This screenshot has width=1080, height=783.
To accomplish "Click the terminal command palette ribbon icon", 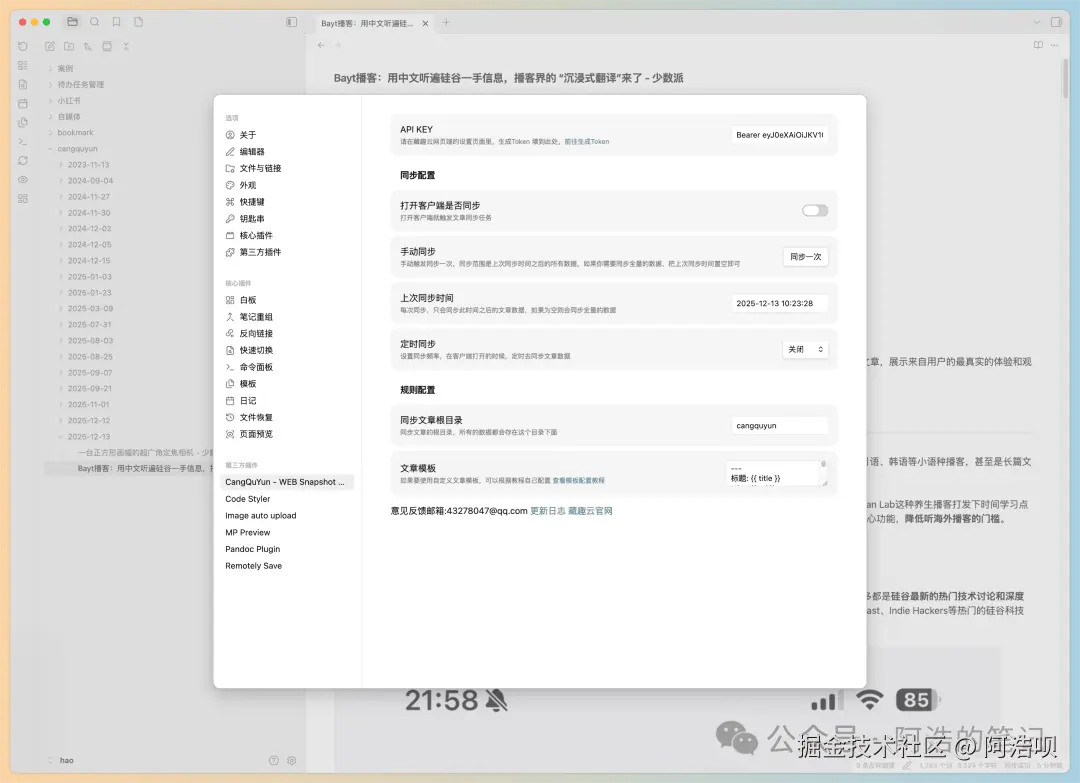I will click(x=23, y=141).
